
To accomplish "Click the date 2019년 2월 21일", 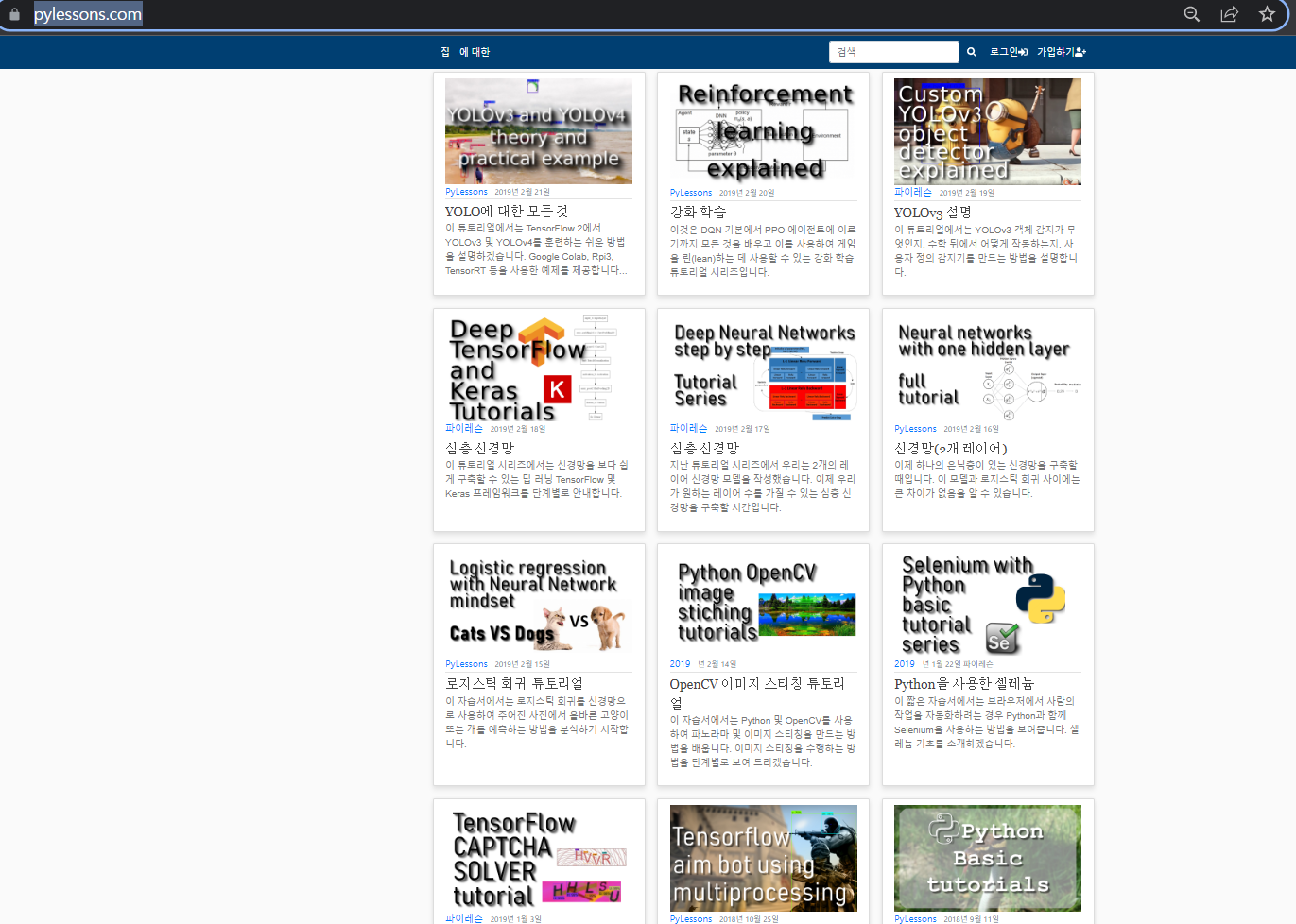I will (522, 192).
